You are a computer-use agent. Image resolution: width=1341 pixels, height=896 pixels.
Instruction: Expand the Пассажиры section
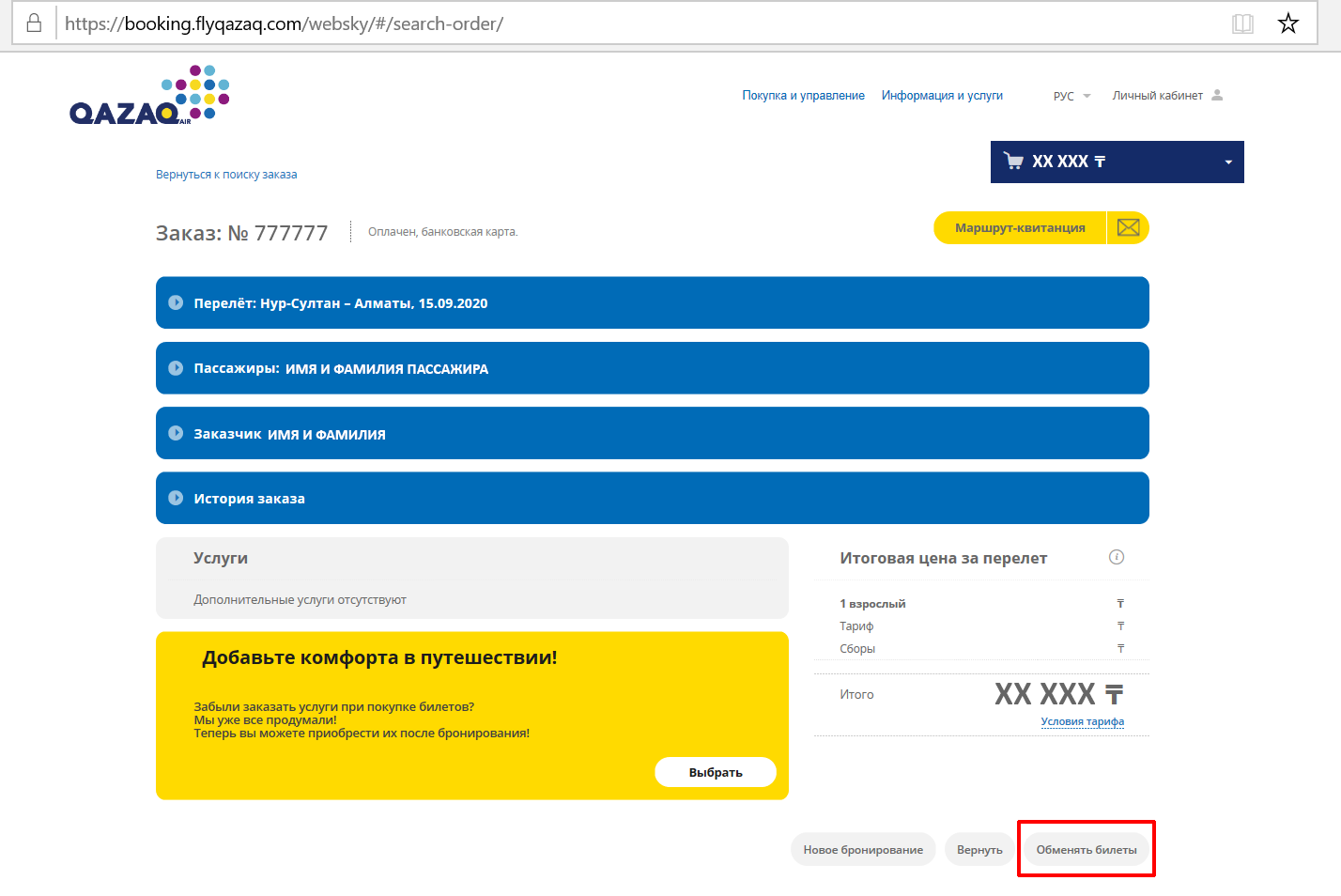coord(653,368)
